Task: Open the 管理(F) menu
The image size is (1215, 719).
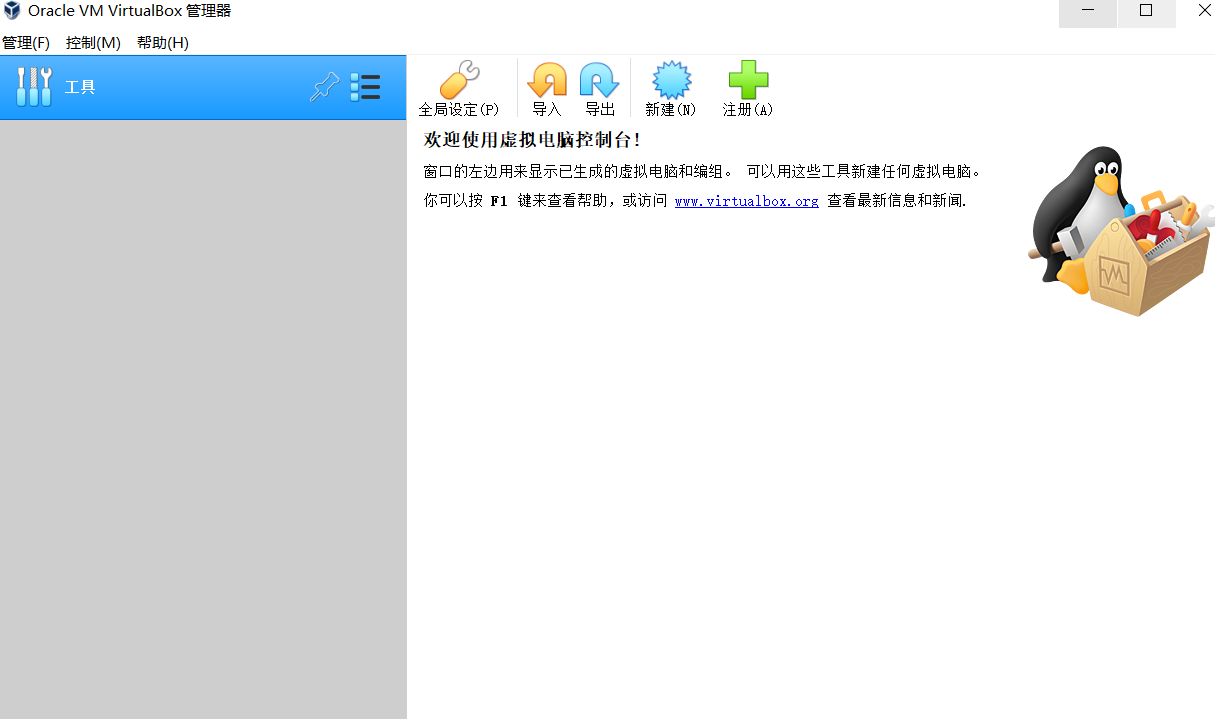Action: click(x=26, y=43)
